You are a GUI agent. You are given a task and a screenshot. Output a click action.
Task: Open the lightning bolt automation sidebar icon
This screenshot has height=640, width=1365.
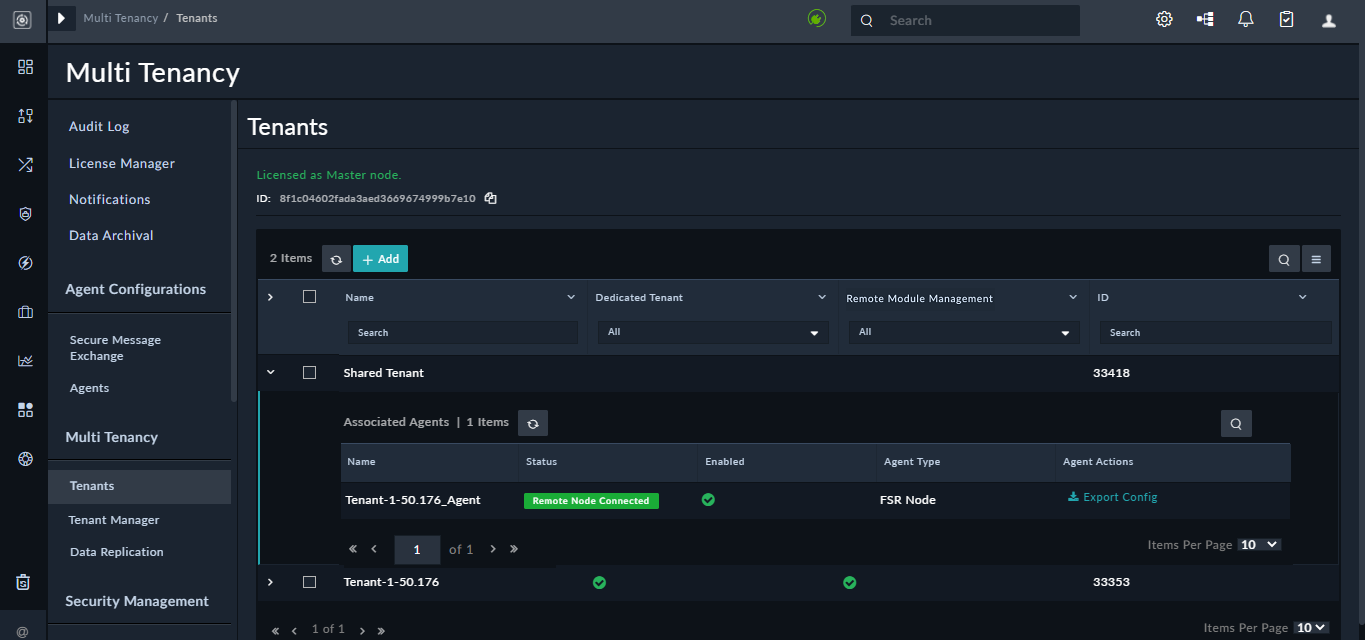tap(25, 263)
